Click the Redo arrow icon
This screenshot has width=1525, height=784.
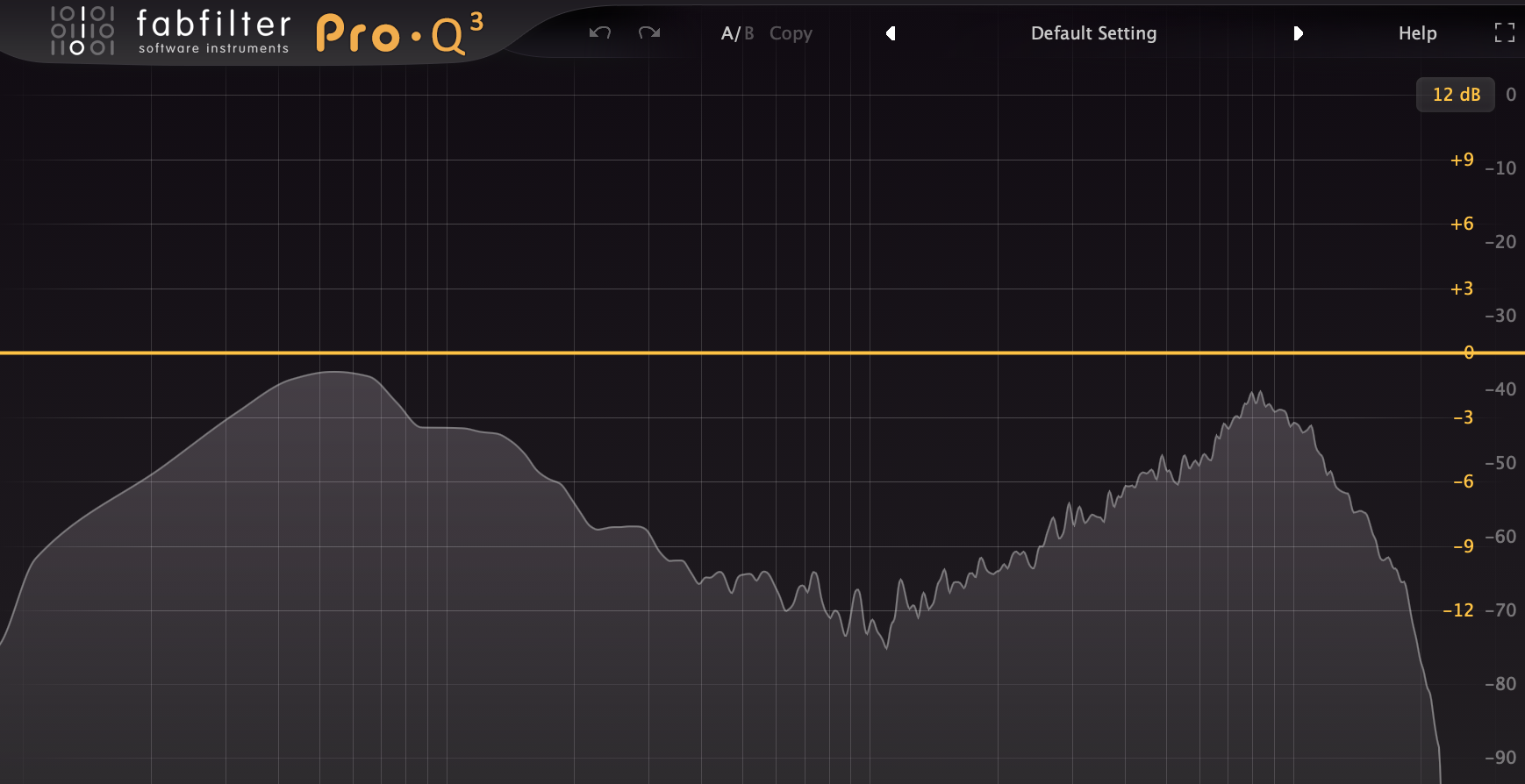pos(649,33)
